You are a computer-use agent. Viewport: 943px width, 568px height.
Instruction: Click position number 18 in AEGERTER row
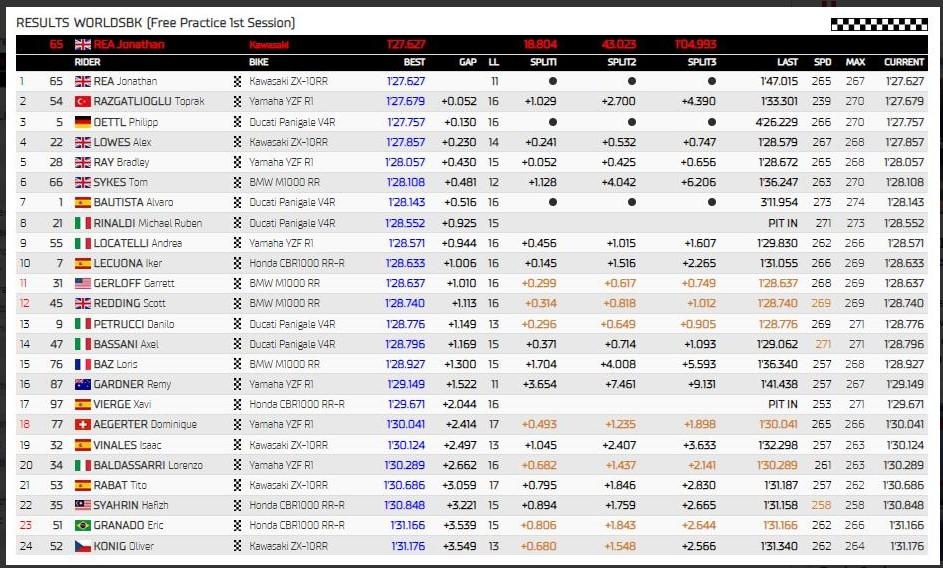point(24,425)
